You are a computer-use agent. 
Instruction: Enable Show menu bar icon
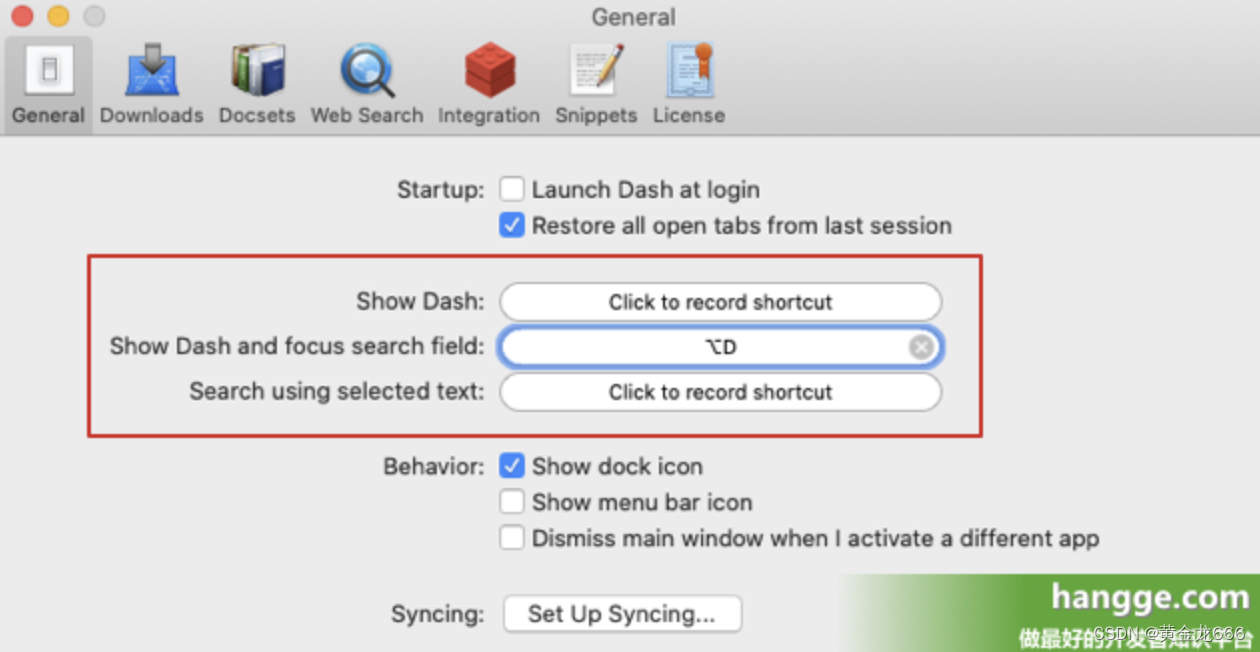click(x=511, y=501)
